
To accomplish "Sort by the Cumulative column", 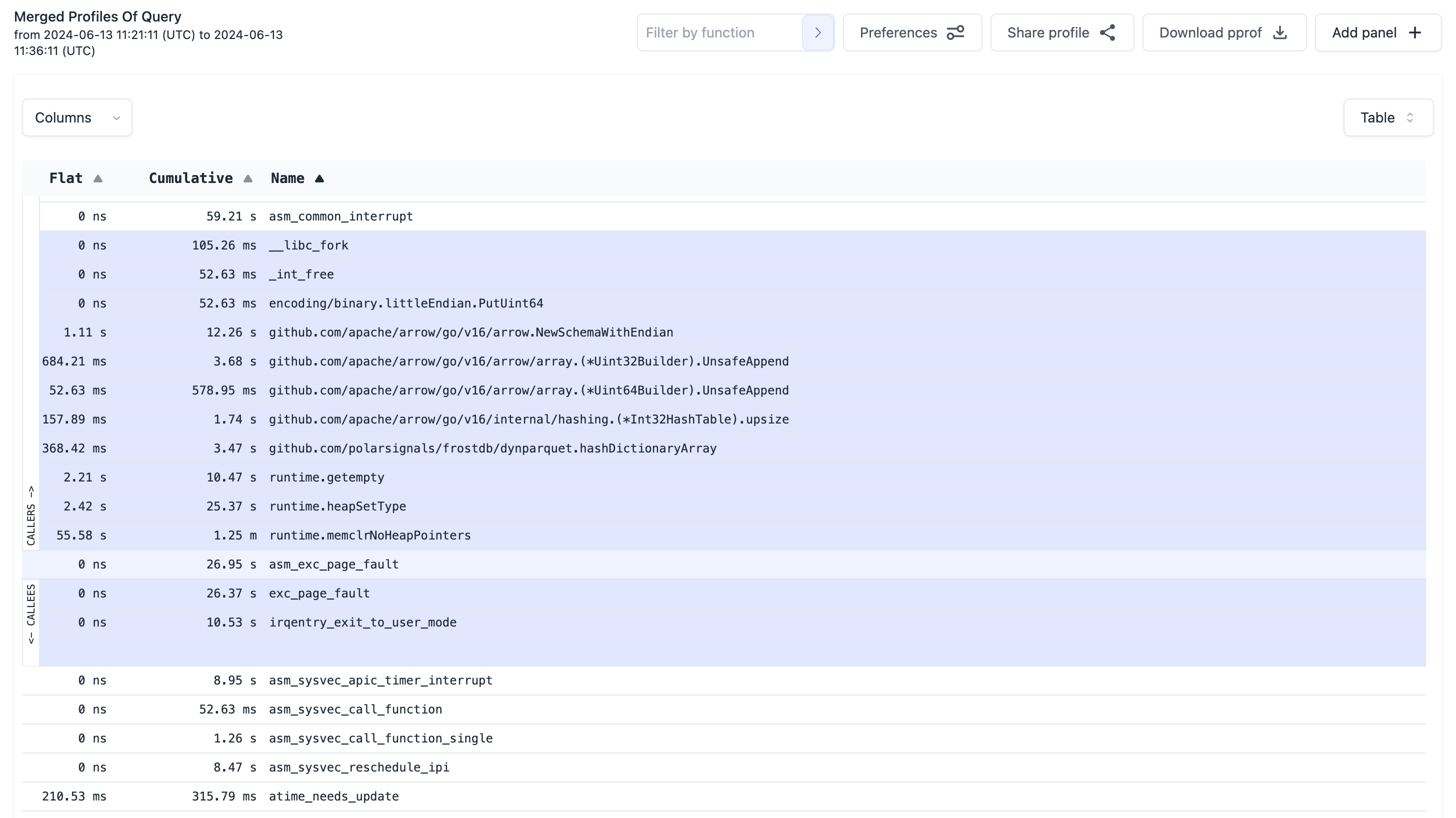I will (200, 178).
